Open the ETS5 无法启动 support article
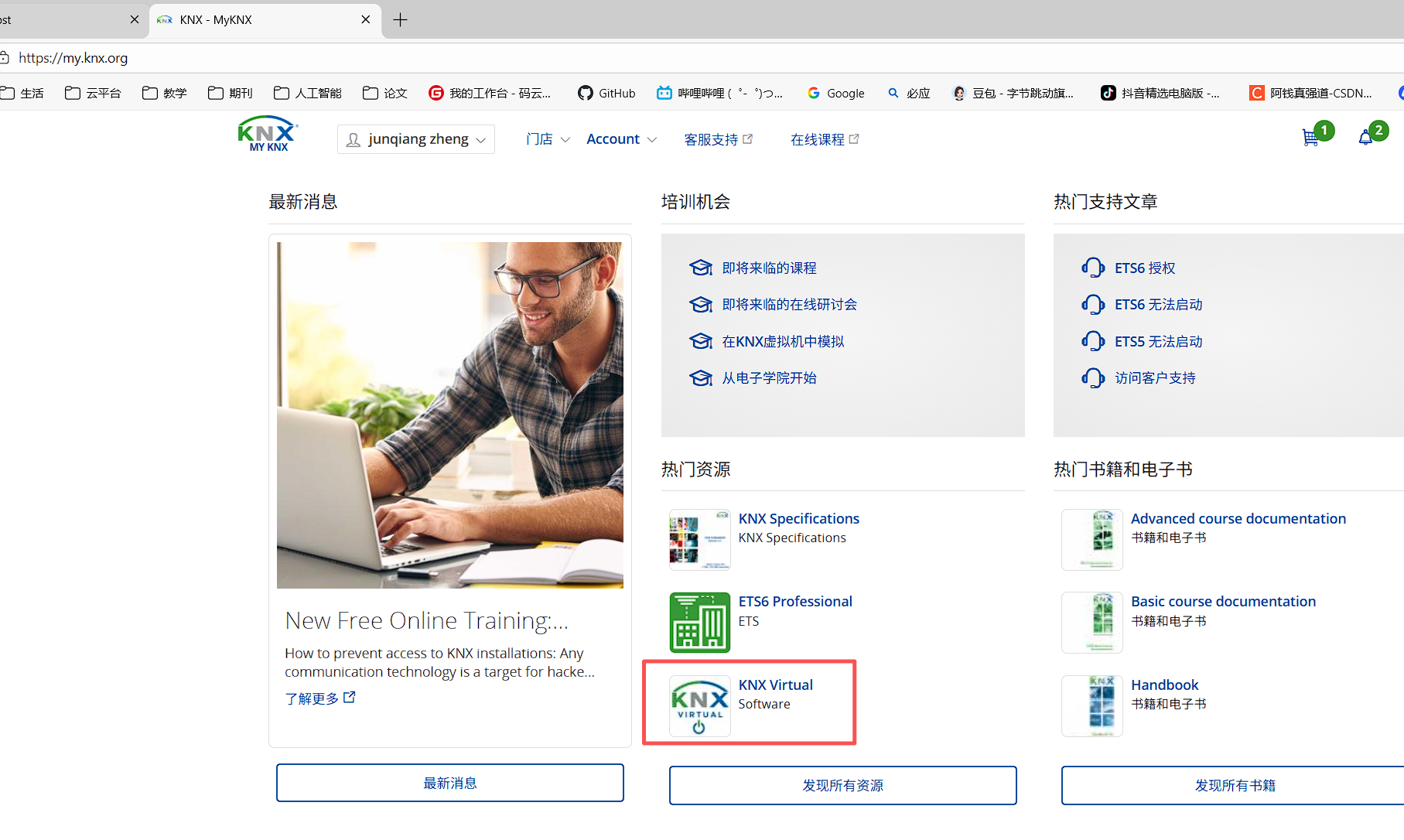The image size is (1404, 840). click(x=1159, y=341)
